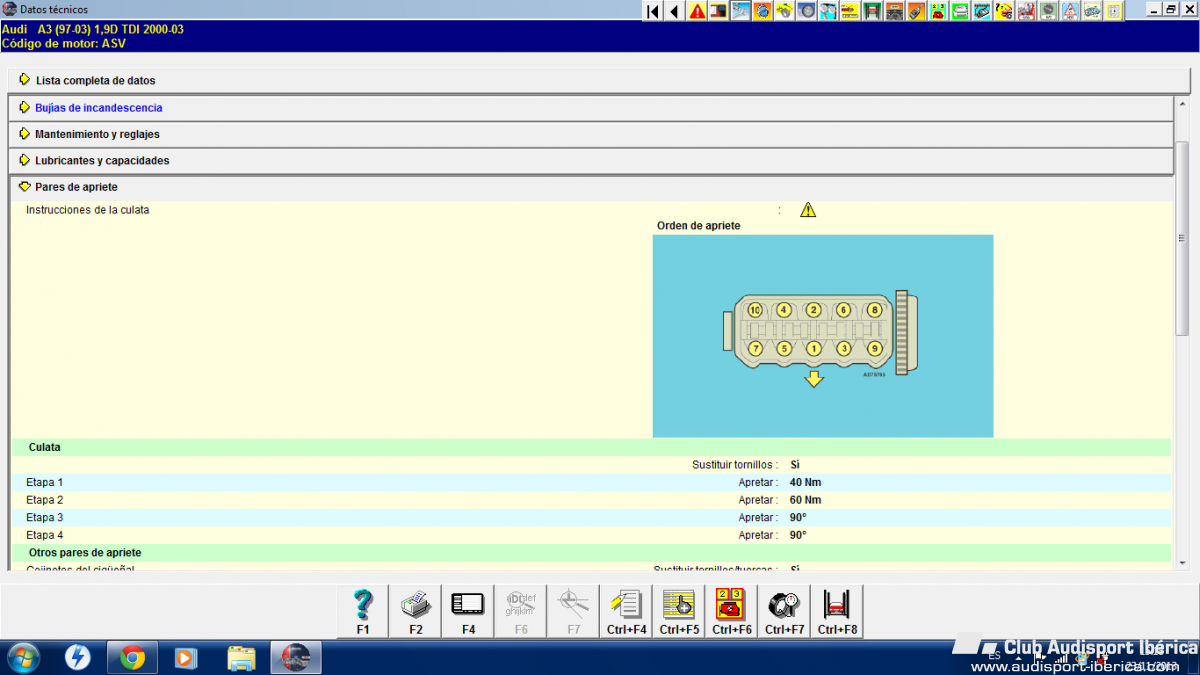Jump to first page with the bar-arrow icon
The width and height of the screenshot is (1200, 675).
[x=653, y=11]
